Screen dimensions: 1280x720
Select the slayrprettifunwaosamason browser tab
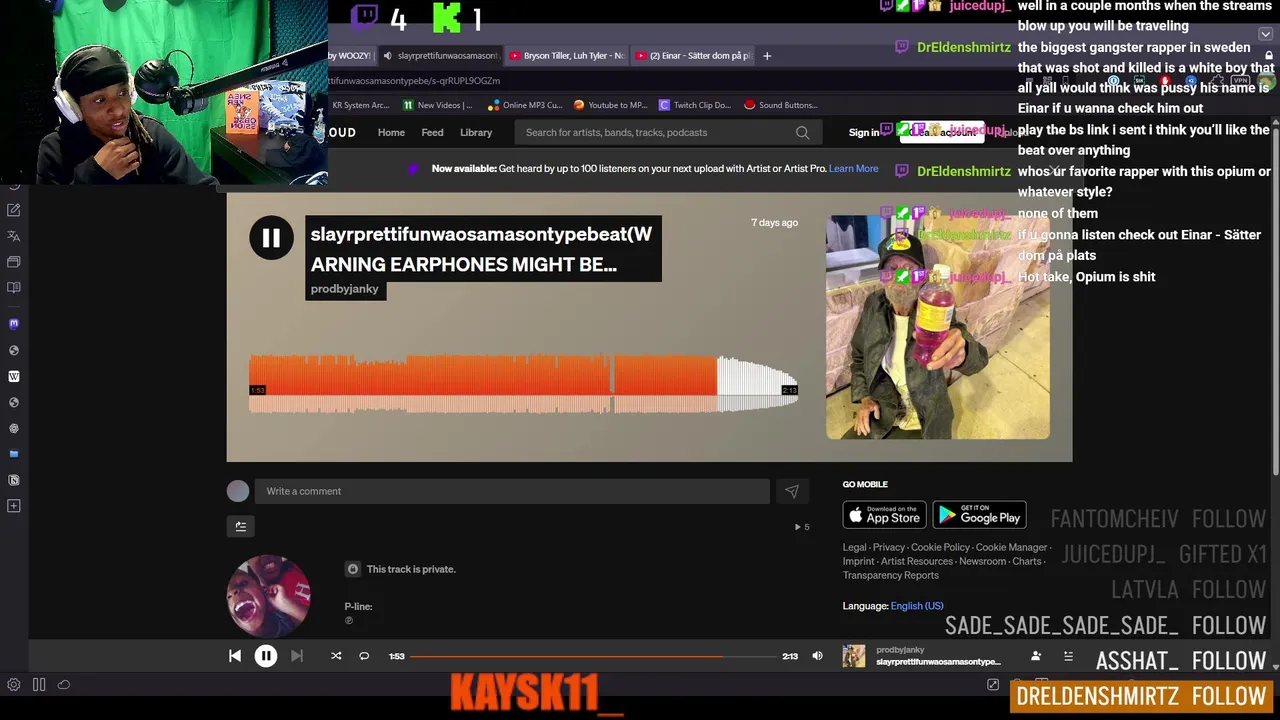440,56
